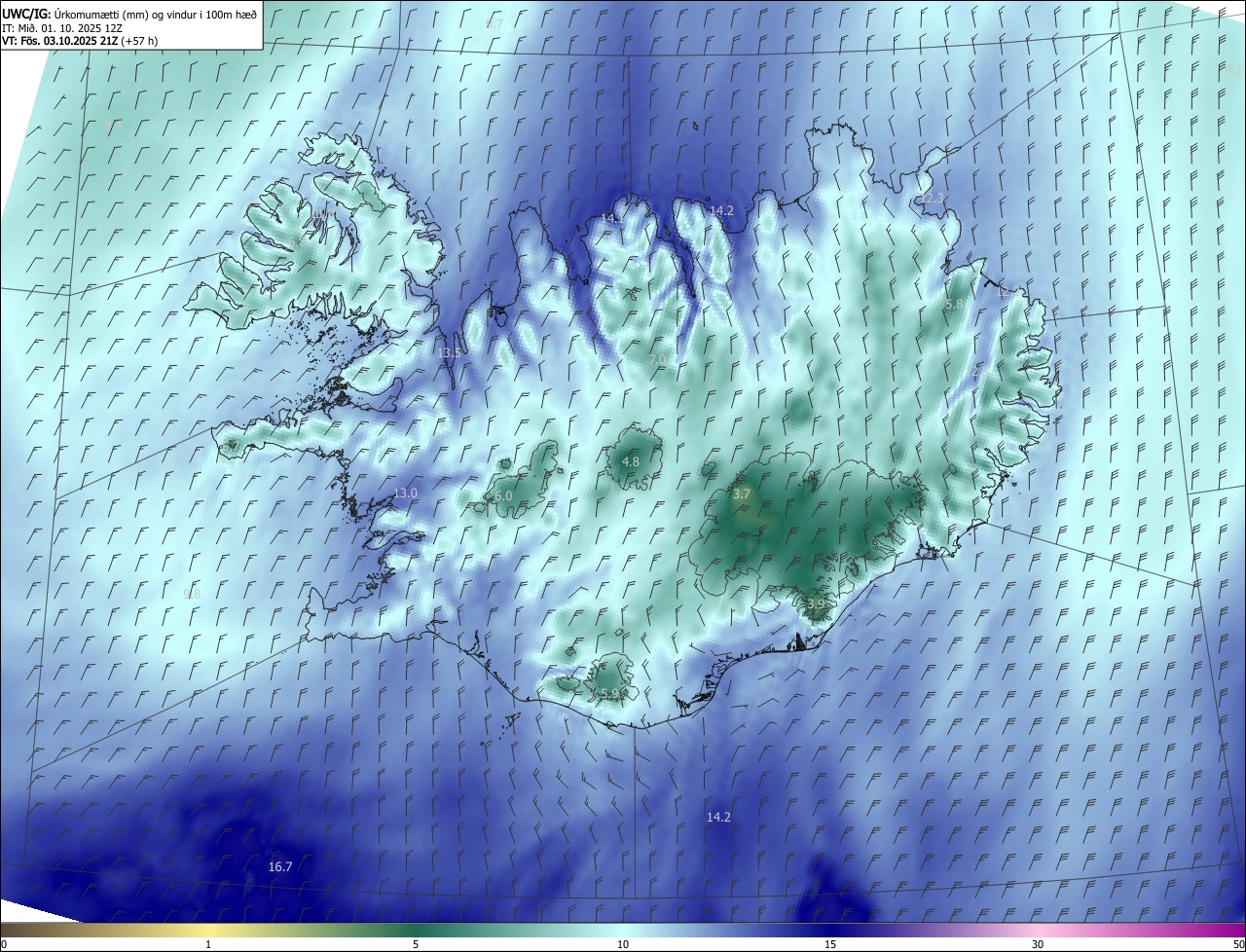Click the 14.2 value in the sea south of Iceland
Image resolution: width=1246 pixels, height=952 pixels.
(x=718, y=818)
